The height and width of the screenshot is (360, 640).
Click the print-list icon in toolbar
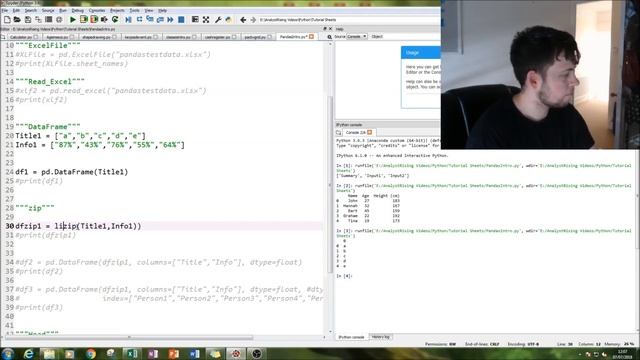[49, 20]
